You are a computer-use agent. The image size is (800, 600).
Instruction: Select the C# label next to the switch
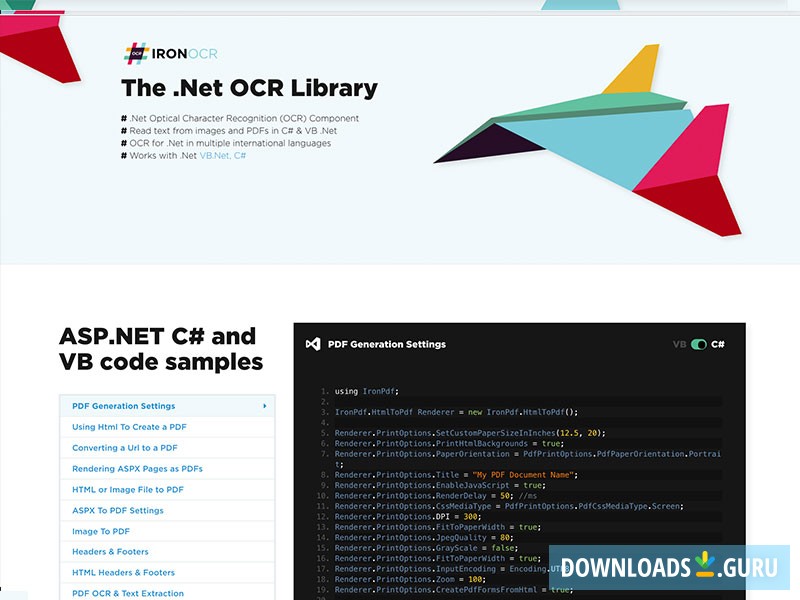pyautogui.click(x=717, y=344)
